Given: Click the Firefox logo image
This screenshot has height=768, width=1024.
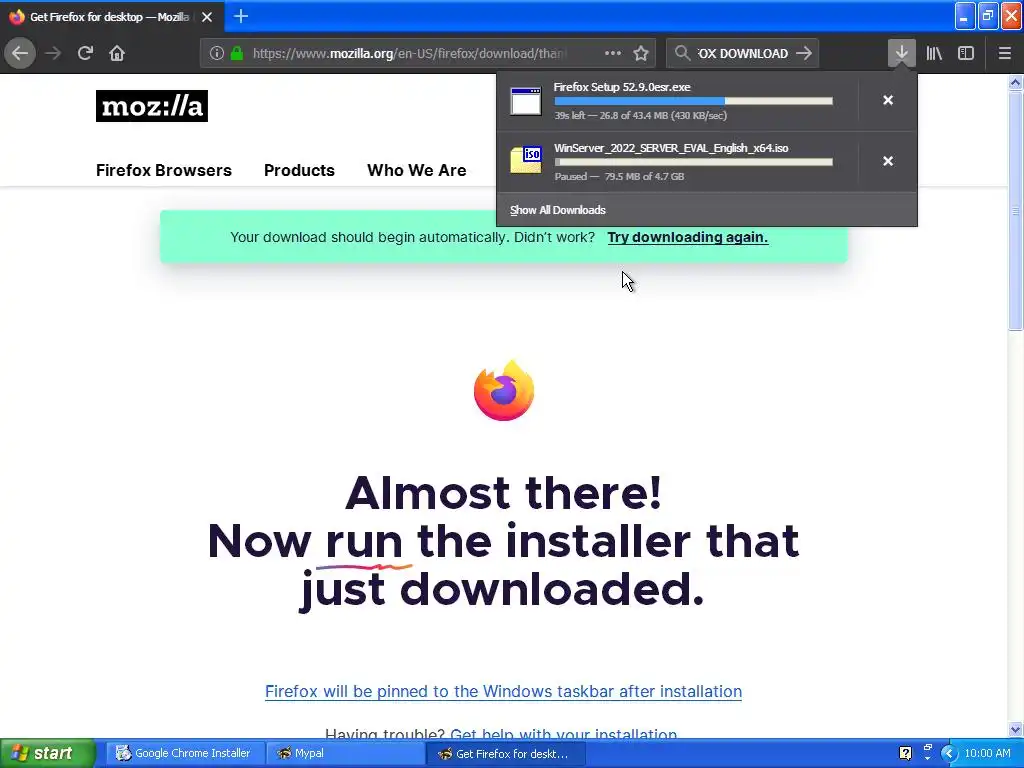Looking at the screenshot, I should [504, 390].
